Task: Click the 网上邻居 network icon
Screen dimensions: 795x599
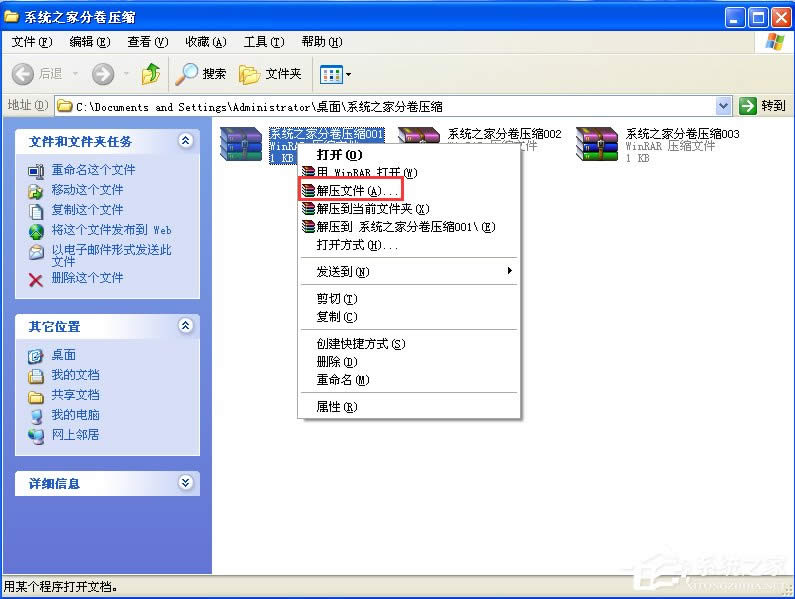Action: click(x=36, y=437)
